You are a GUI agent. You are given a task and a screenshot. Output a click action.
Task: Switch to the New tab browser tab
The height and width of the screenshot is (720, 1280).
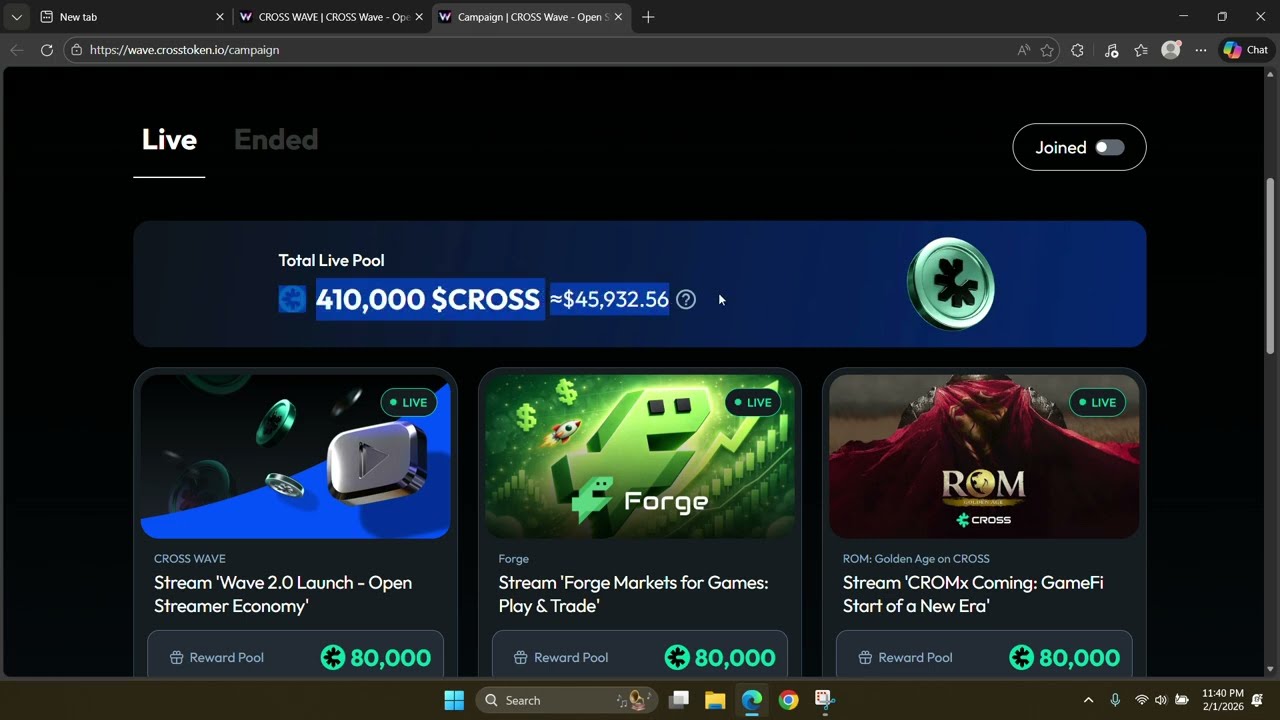(130, 17)
